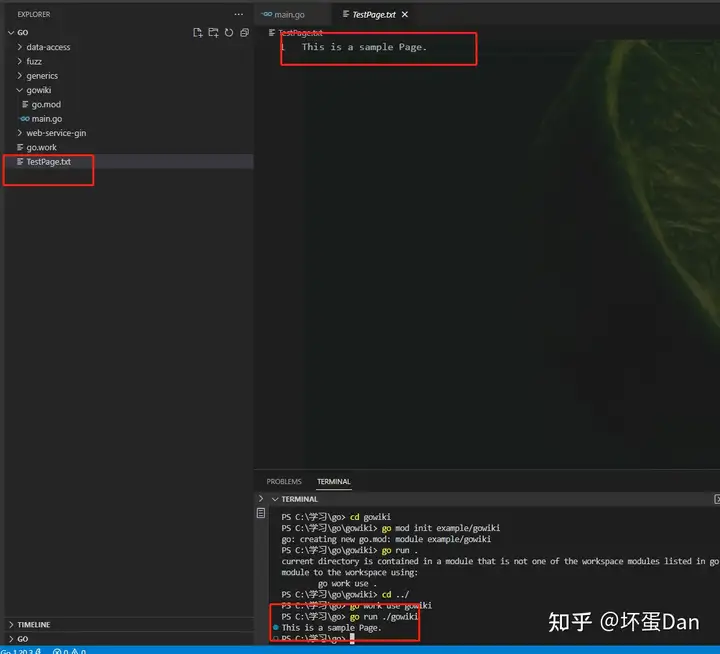Image resolution: width=720 pixels, height=654 pixels.
Task: Click the TestPage.txt breadcrumb above the editor
Action: pos(300,33)
